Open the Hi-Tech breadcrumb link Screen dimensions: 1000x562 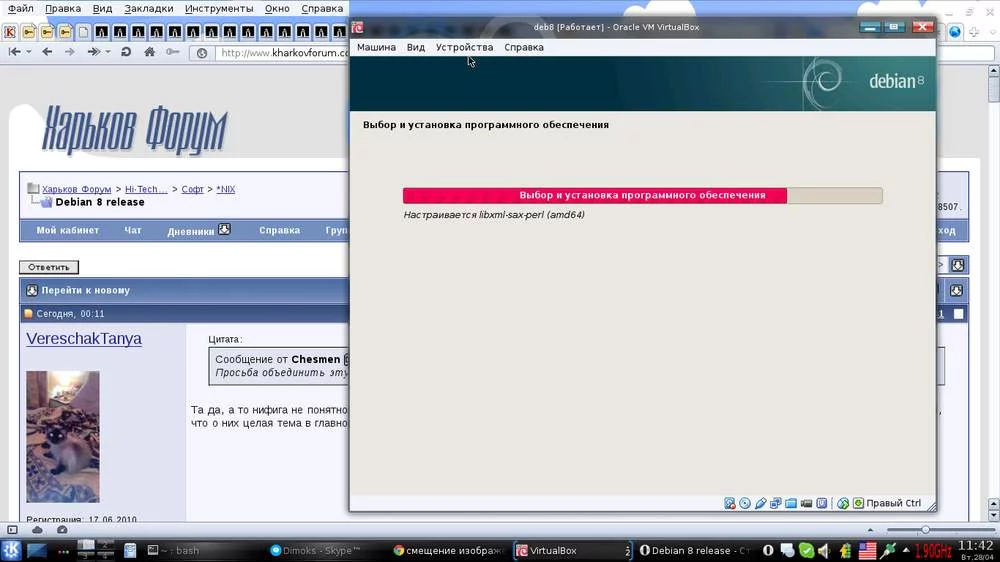(146, 189)
